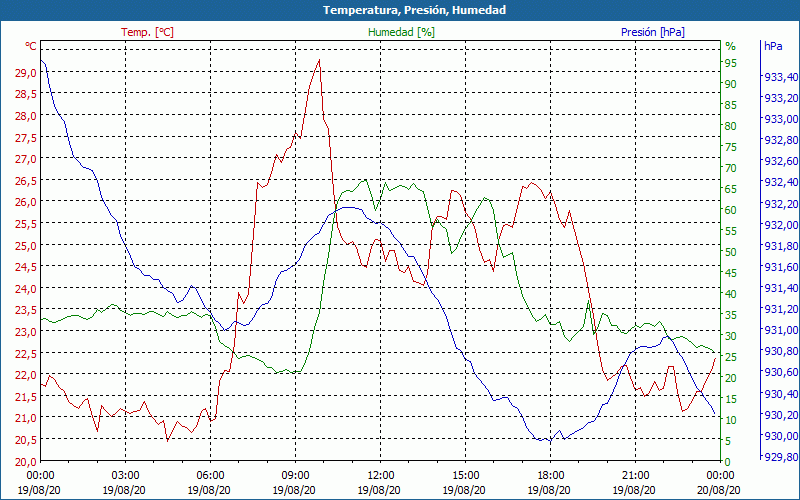
Task: Click pressure axis value '932,60'
Action: point(781,161)
